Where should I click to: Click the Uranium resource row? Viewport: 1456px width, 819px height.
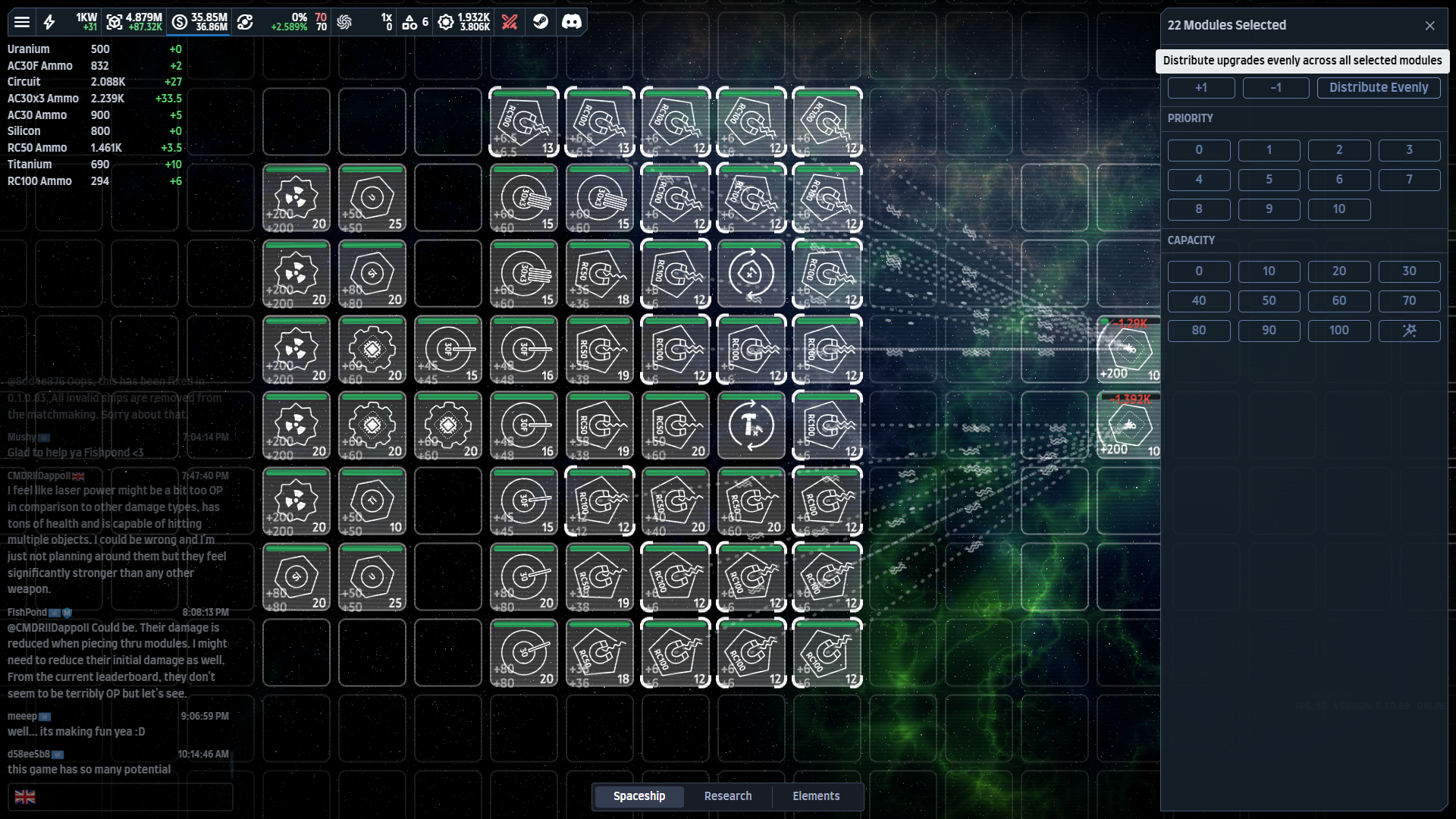click(95, 49)
